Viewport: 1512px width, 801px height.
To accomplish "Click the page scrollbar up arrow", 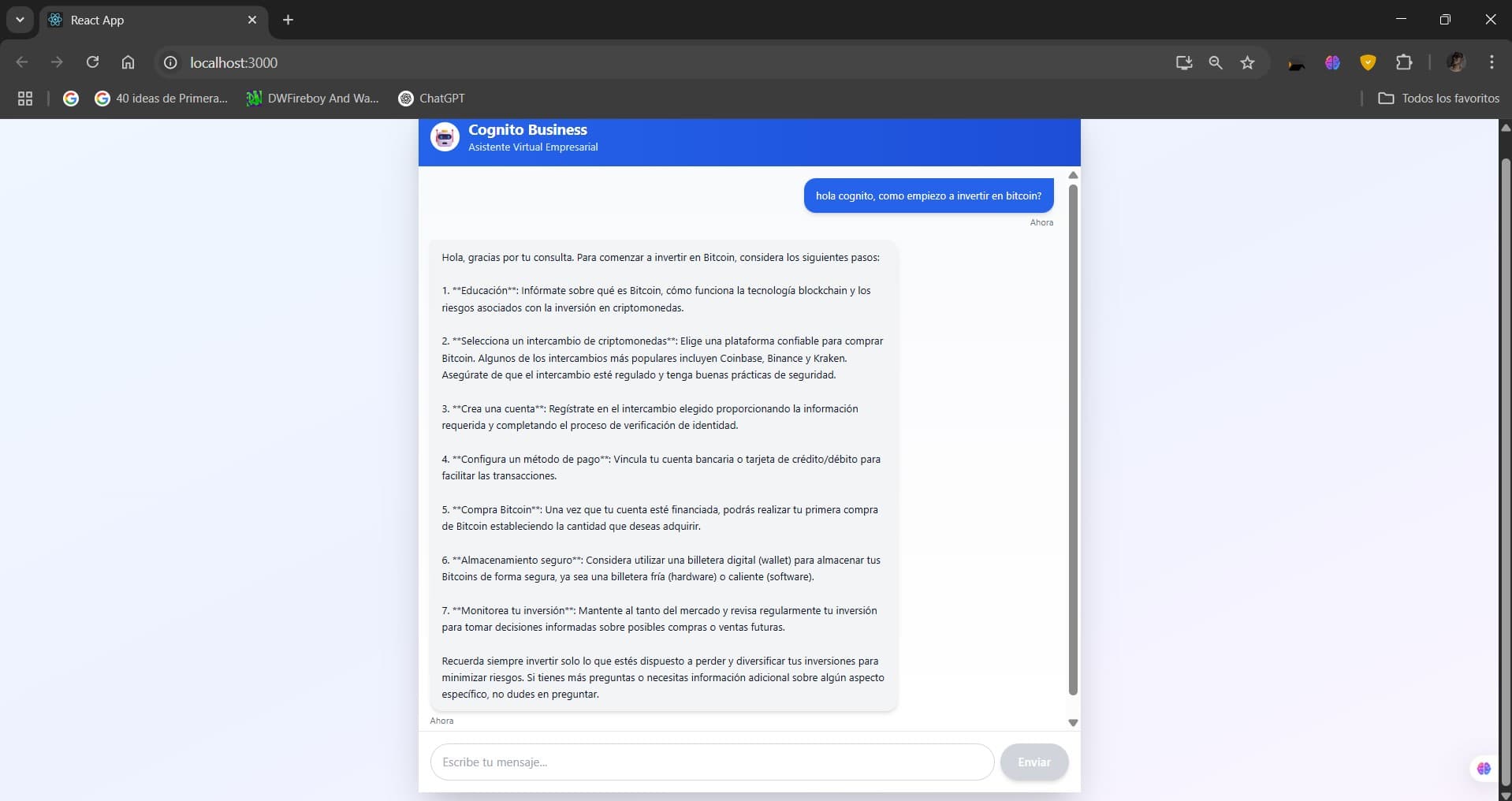I will [x=1506, y=127].
